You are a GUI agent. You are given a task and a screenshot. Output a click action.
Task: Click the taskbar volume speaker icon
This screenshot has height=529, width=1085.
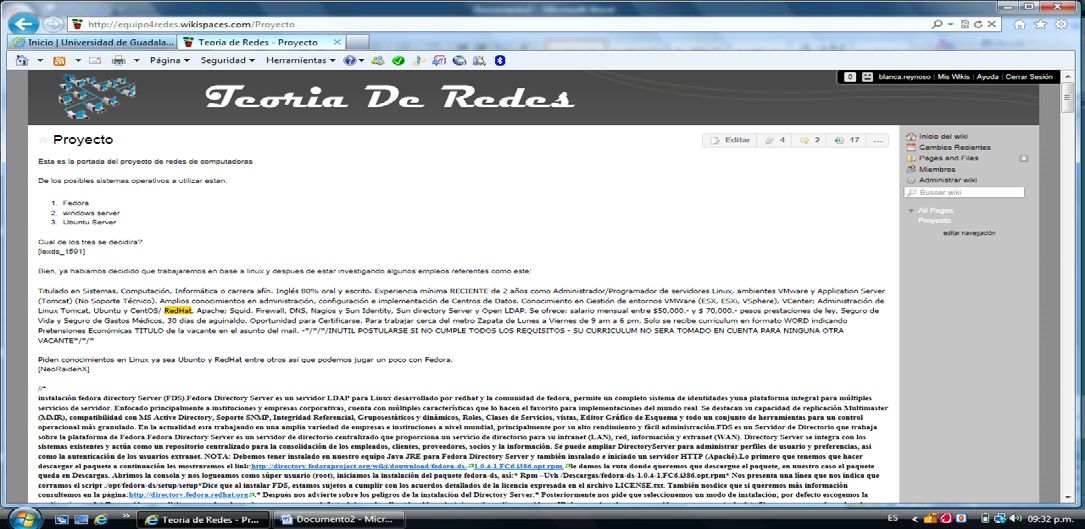(x=1017, y=518)
